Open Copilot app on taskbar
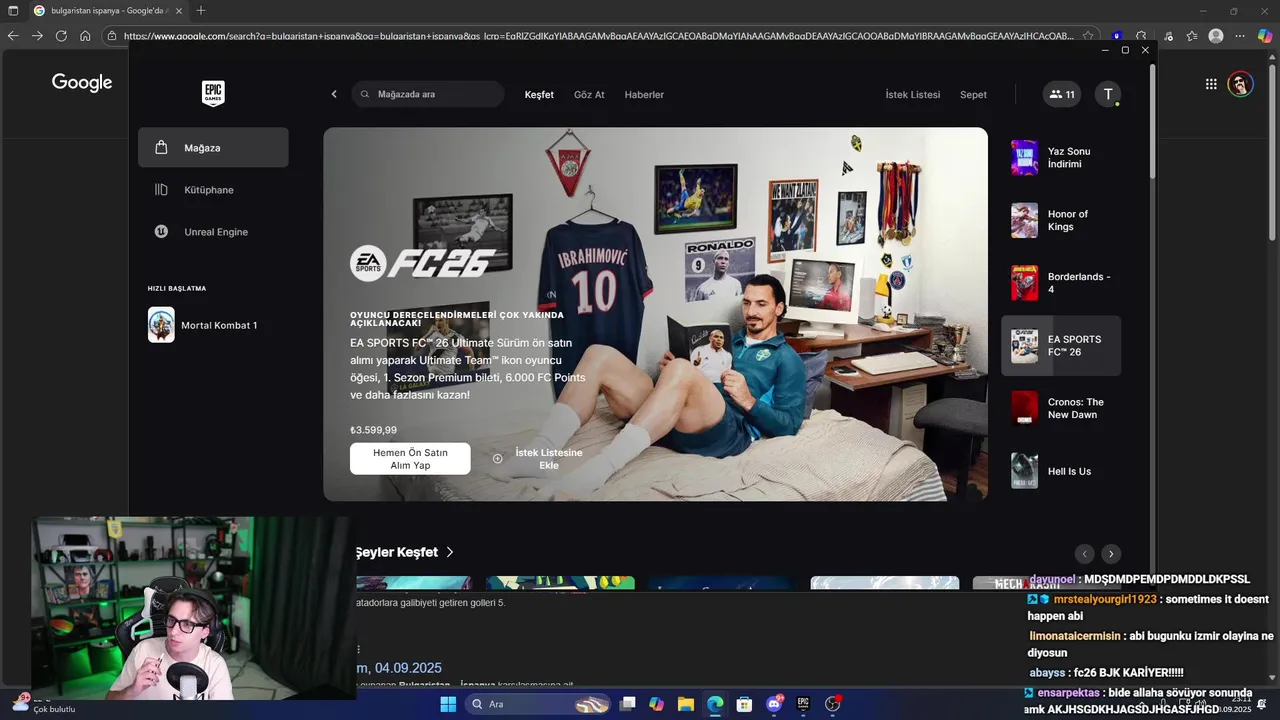This screenshot has height=720, width=1280. [x=656, y=705]
